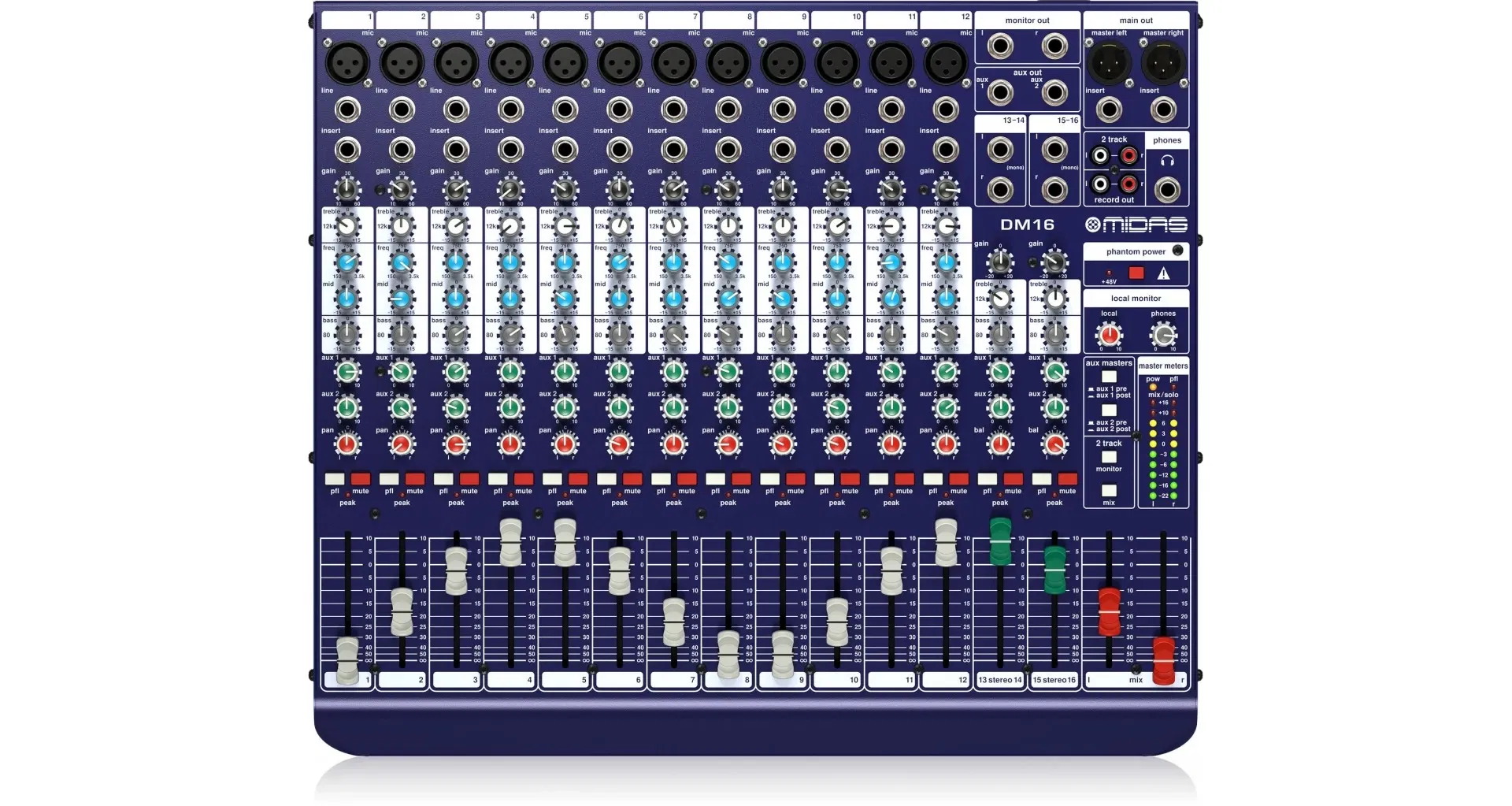
Task: Click the MIDAS logo
Action: 1136,224
